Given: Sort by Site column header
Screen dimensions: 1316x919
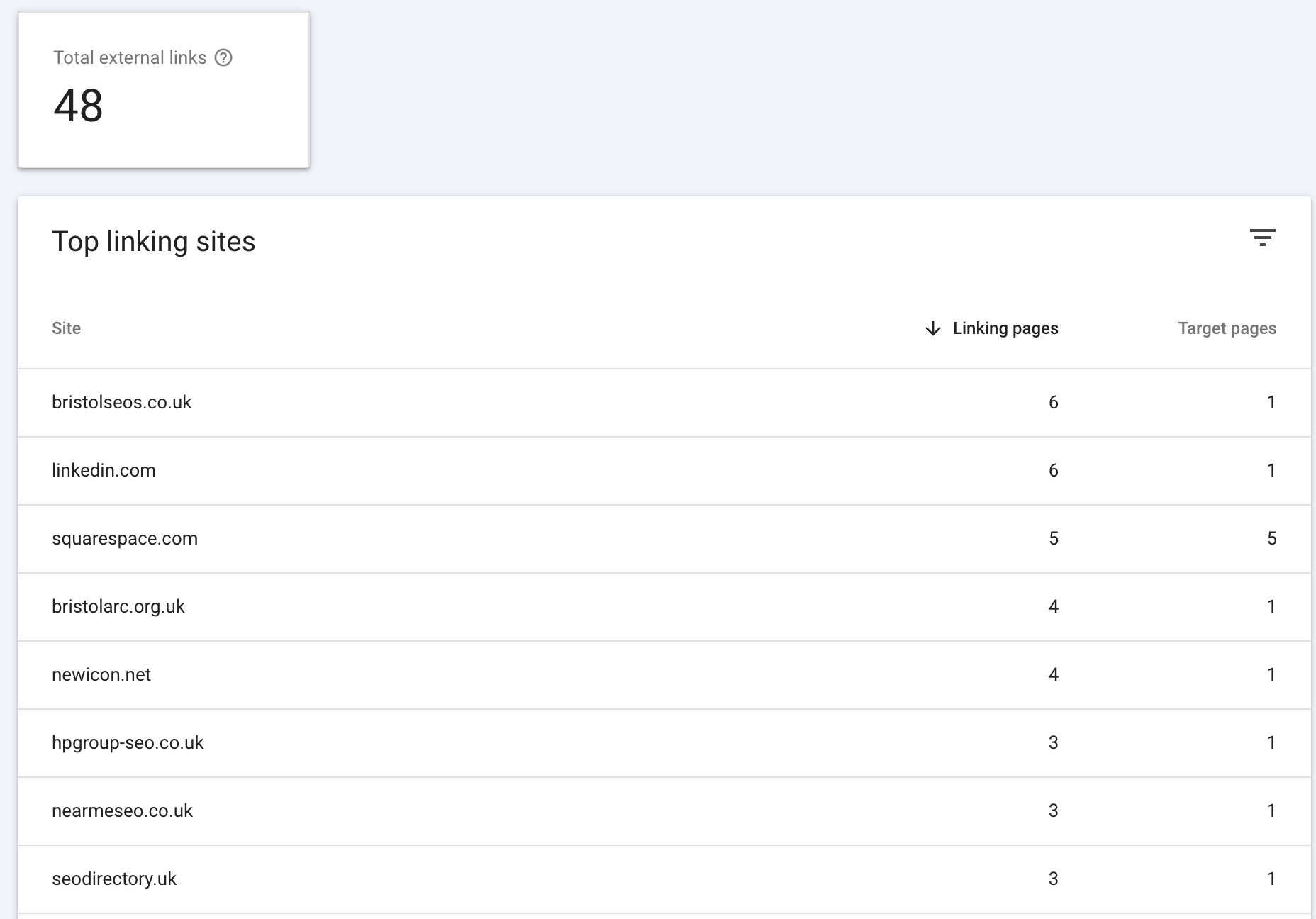Looking at the screenshot, I should tap(66, 328).
